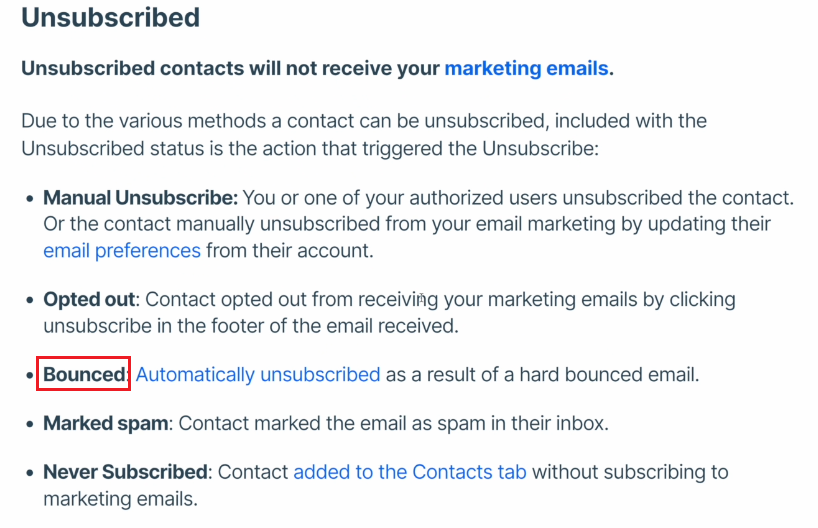Screen dimensions: 818x528
Task: Click the red-boxed "Bounced" term
Action: [x=84, y=375]
